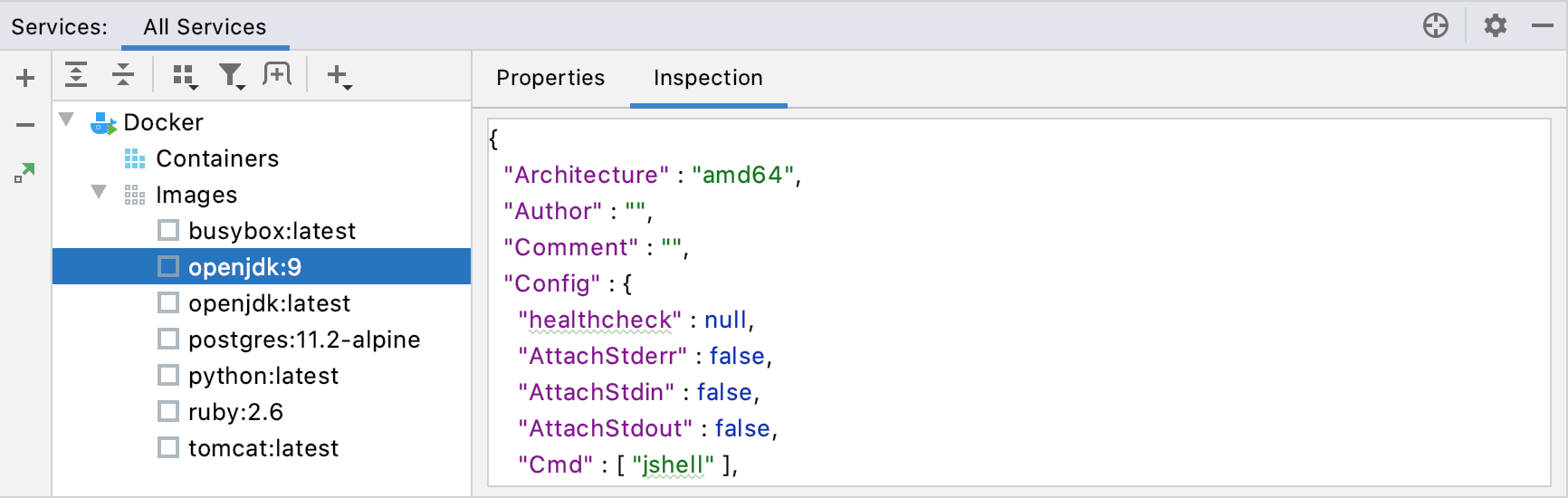Click the "AttachStderr" JSON key

pyautogui.click(x=603, y=356)
